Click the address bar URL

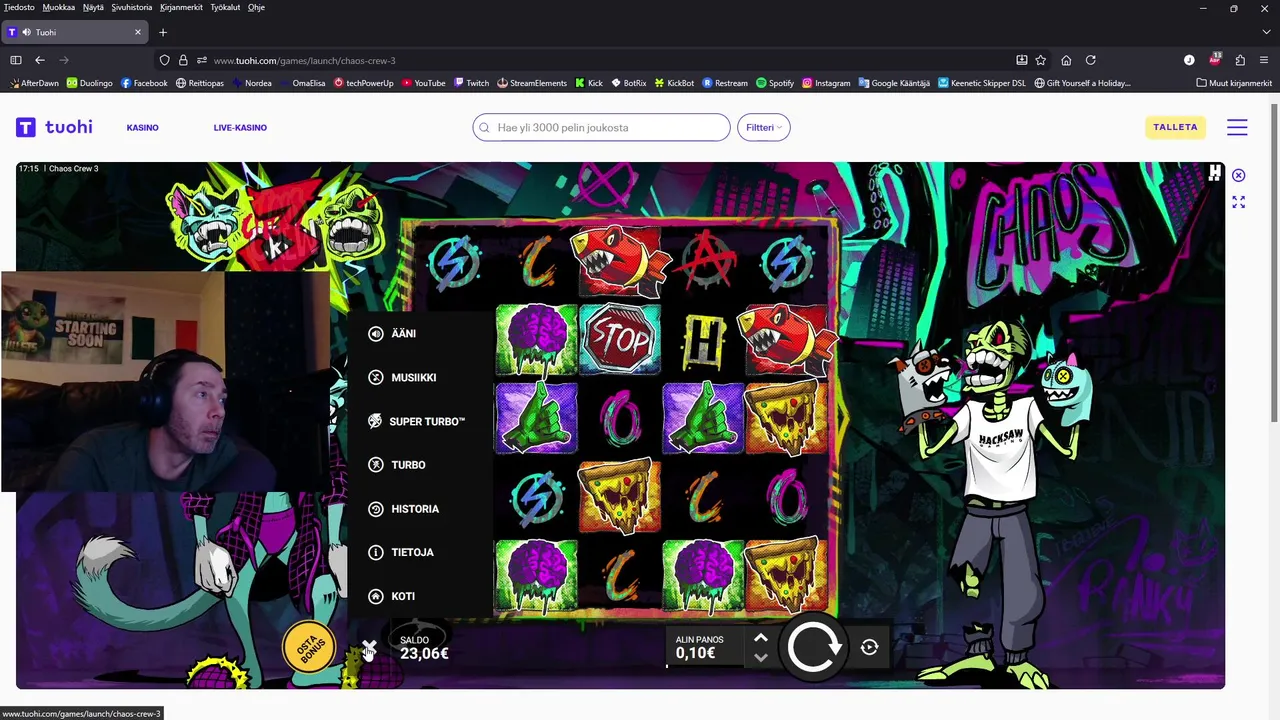pos(304,60)
